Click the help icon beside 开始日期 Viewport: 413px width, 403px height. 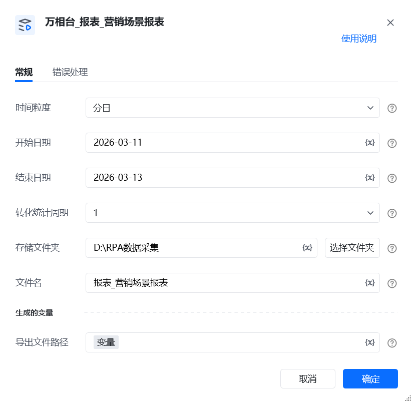[392, 143]
